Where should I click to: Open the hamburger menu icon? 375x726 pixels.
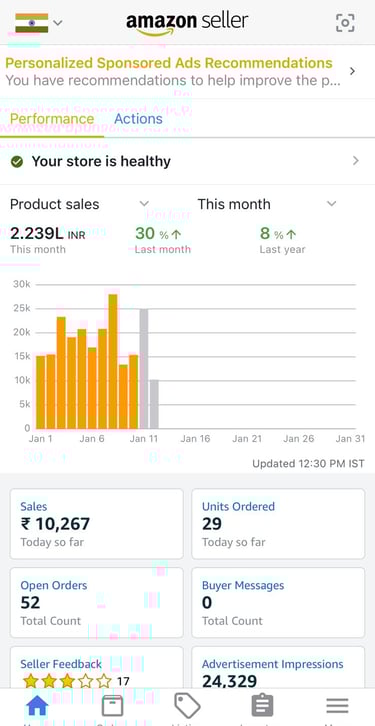[x=337, y=706]
